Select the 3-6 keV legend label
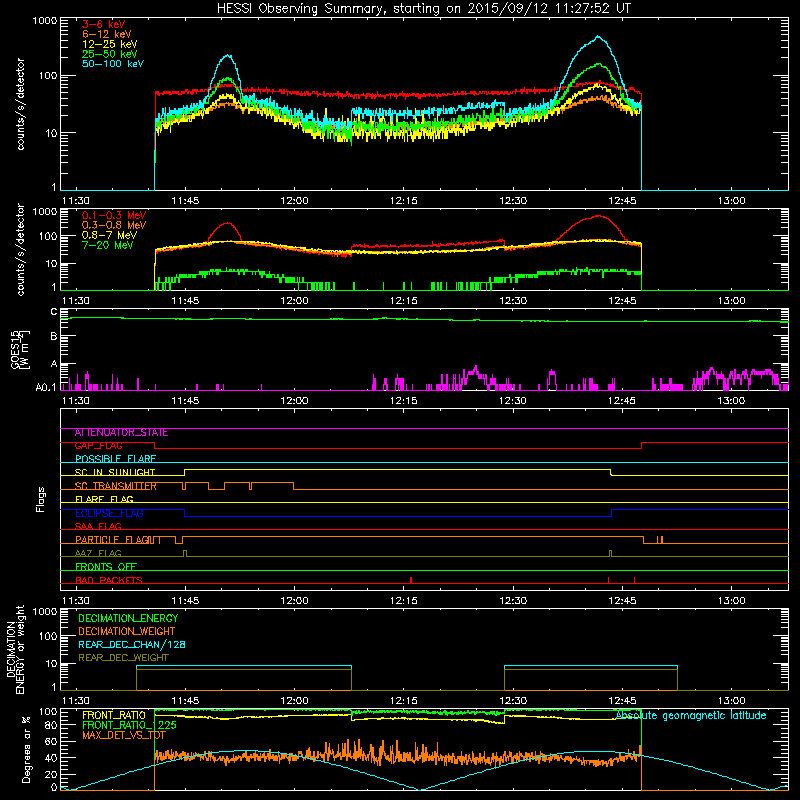 point(104,24)
